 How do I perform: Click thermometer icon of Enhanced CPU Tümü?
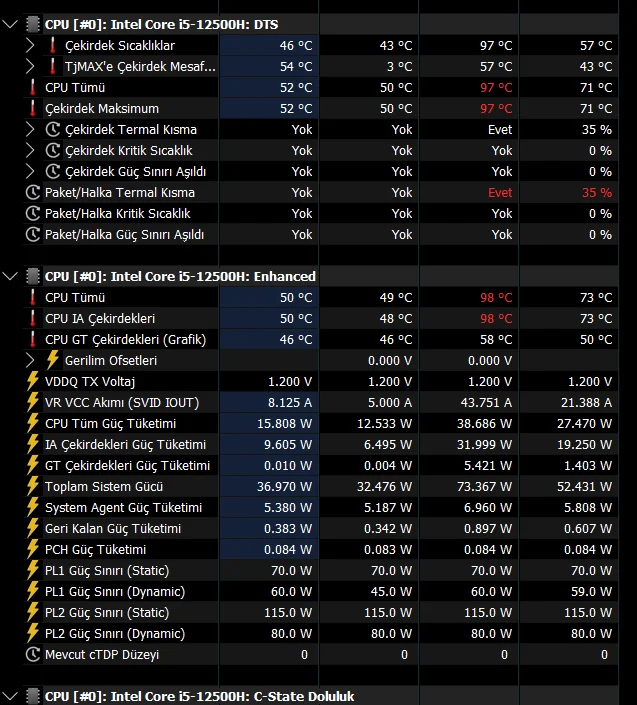pos(32,297)
